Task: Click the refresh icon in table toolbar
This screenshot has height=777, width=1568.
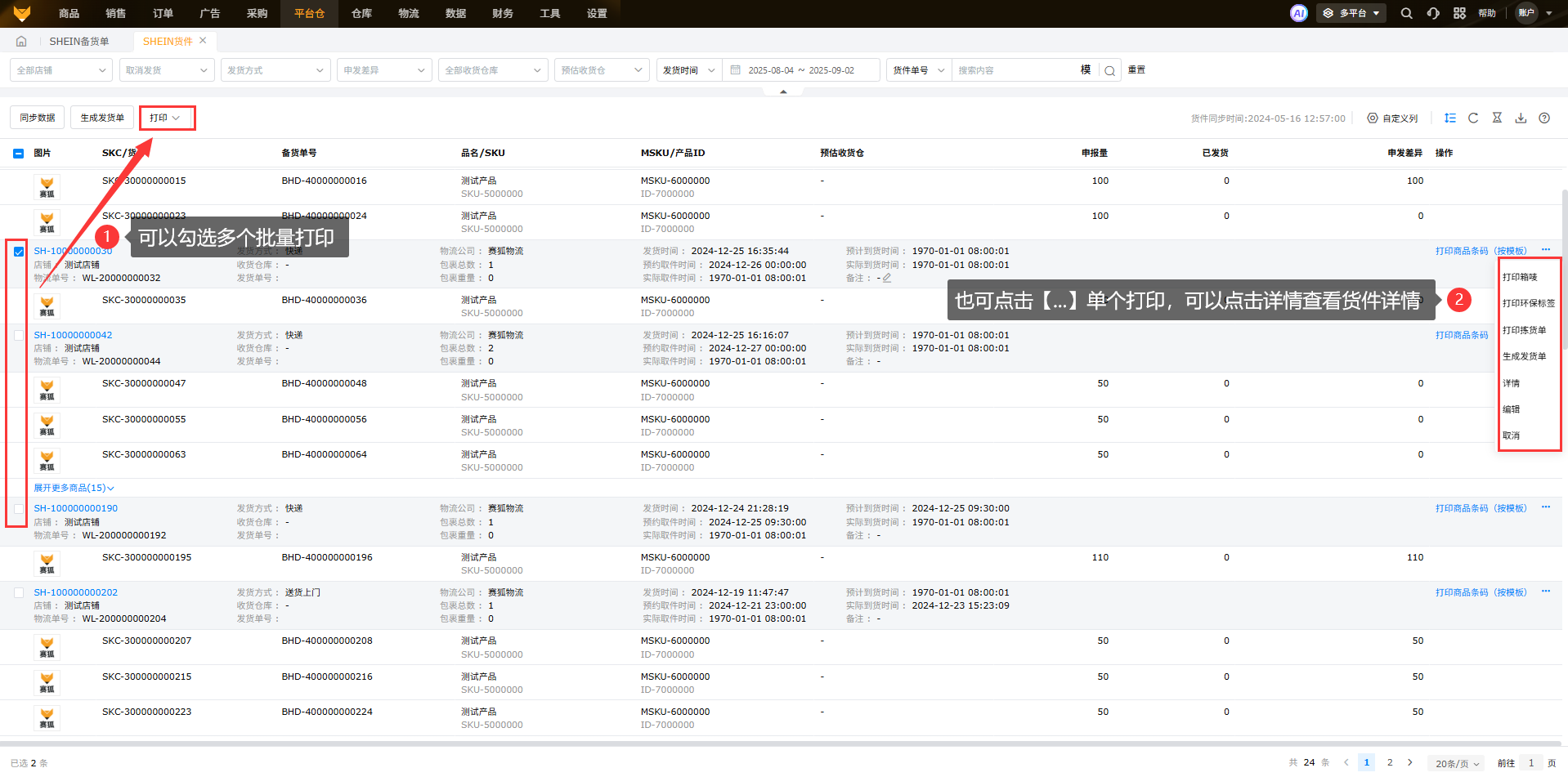Action: tap(1473, 118)
